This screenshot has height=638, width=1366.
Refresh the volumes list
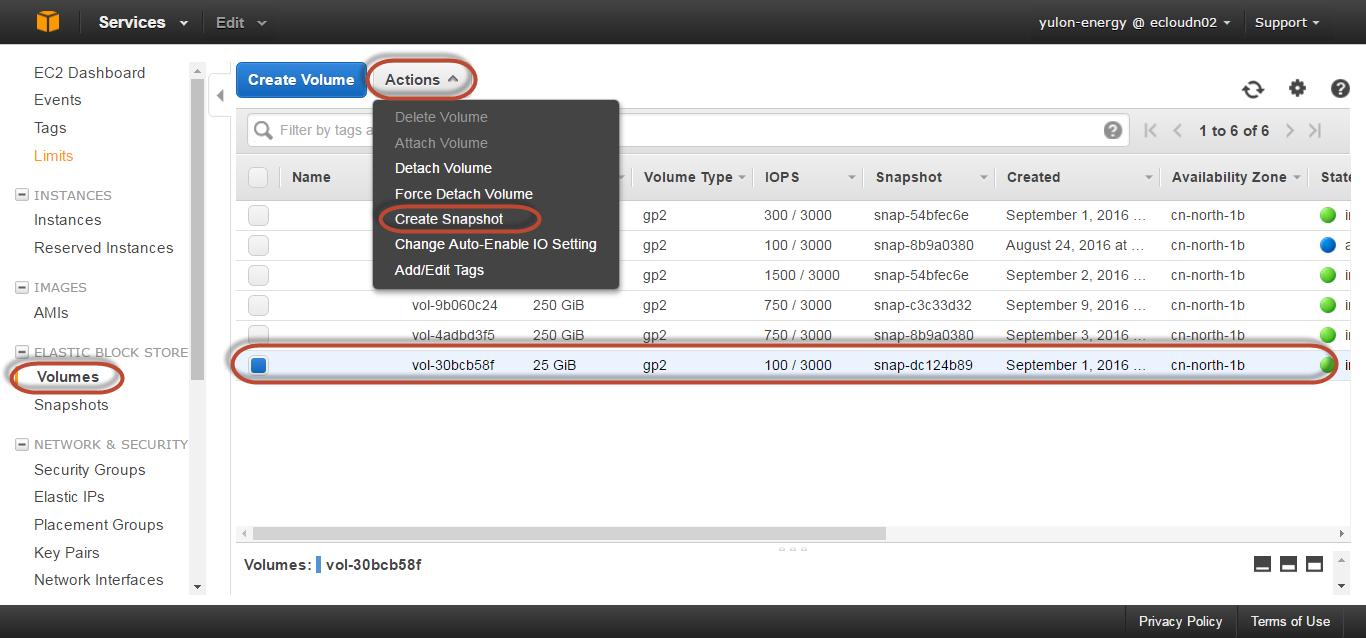point(1252,89)
